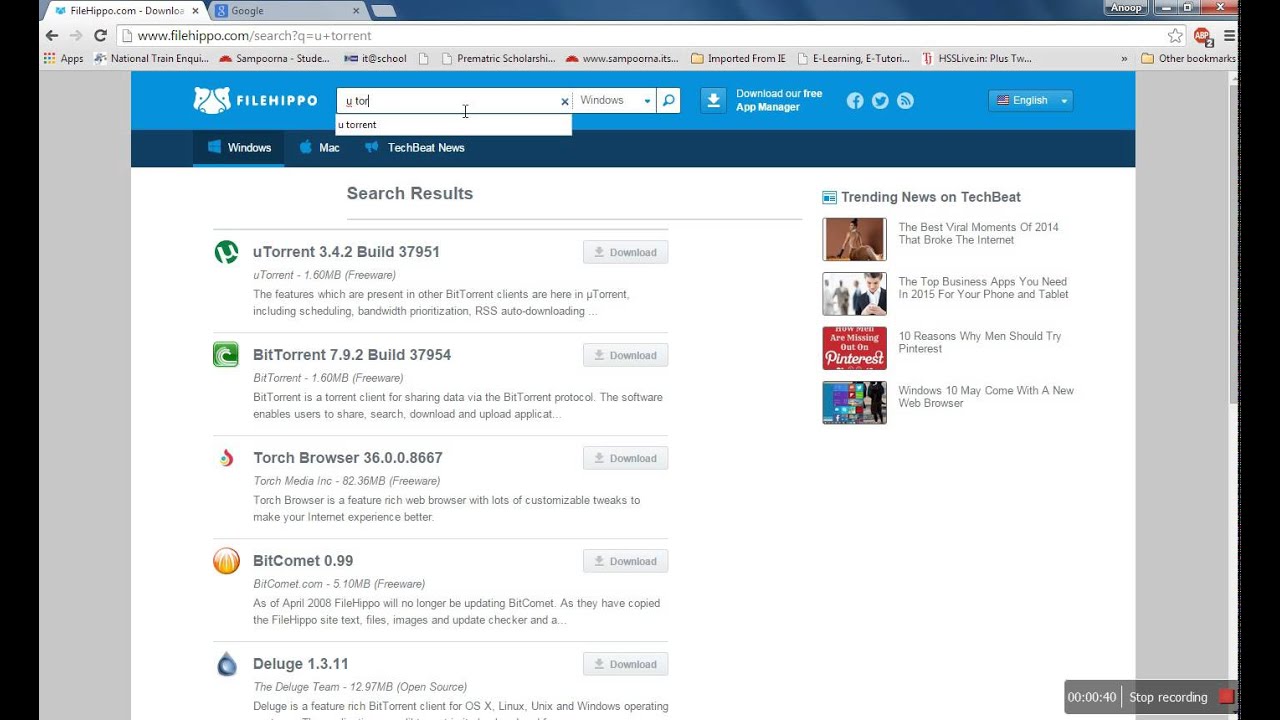The image size is (1280, 720).
Task: Open Best Viral Moments Of 2014 article
Action: (x=978, y=233)
